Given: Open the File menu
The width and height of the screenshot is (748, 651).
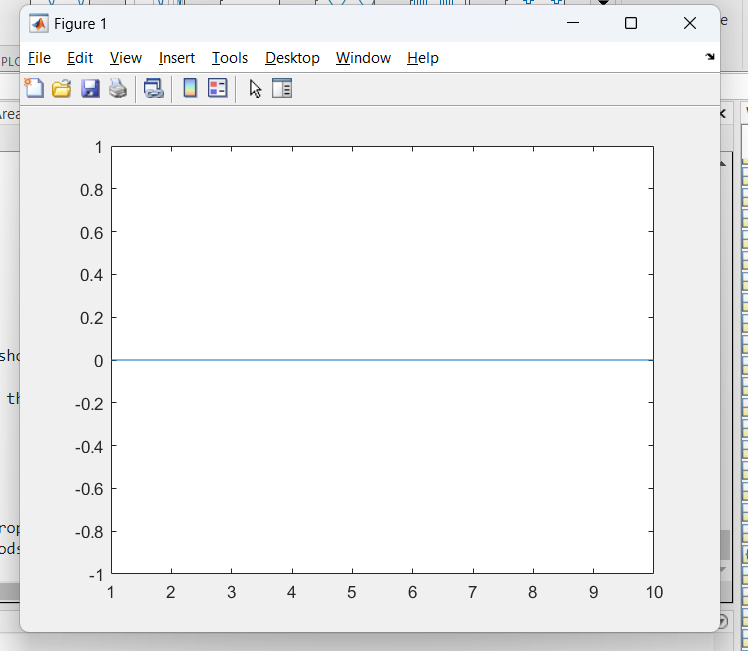Looking at the screenshot, I should coord(39,58).
